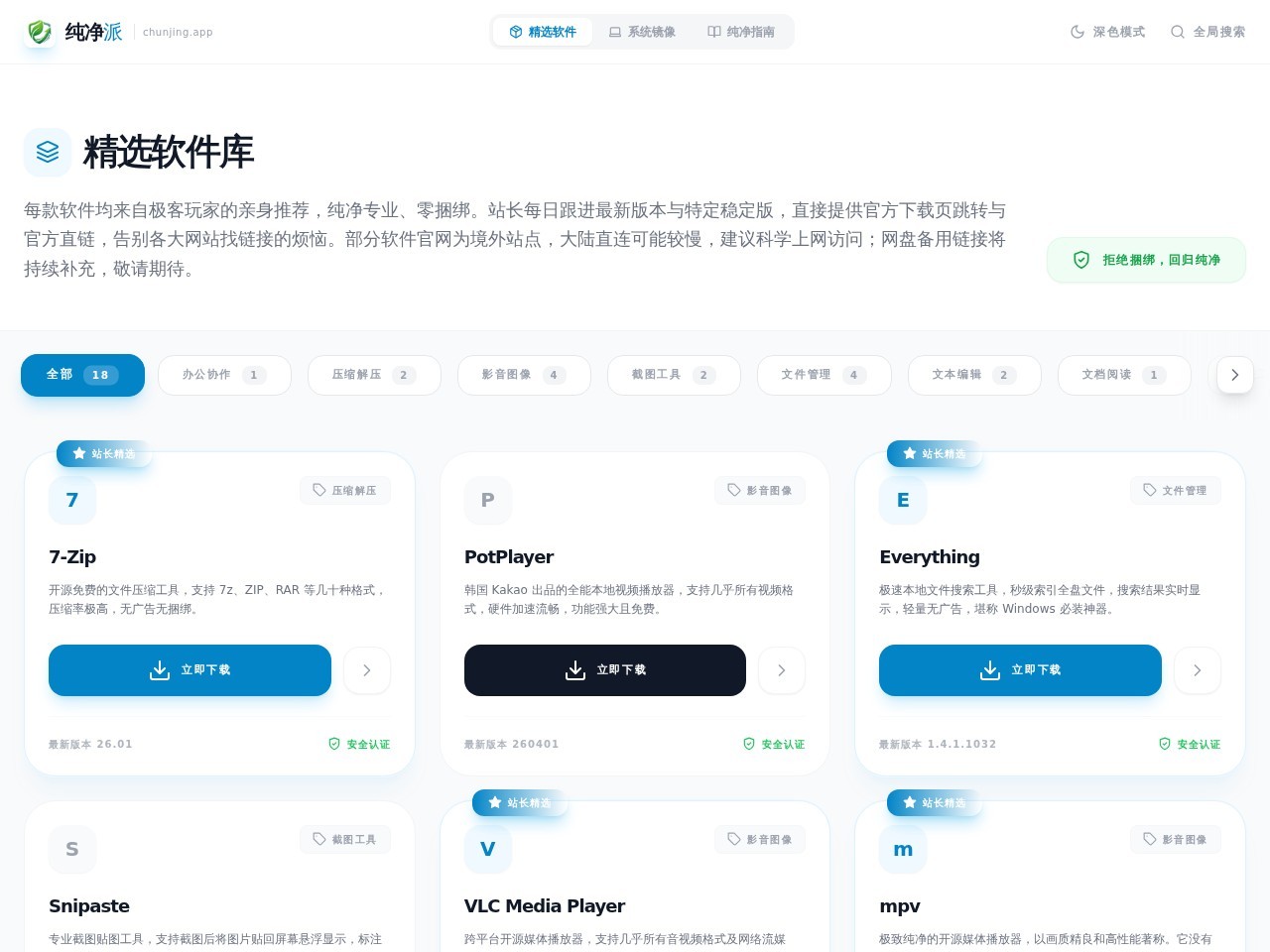Click the mpv app icon tile
1270x952 pixels.
click(903, 850)
